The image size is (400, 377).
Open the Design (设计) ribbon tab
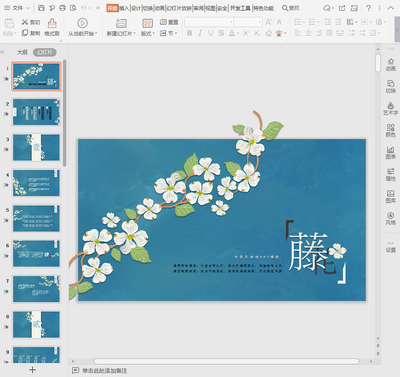pos(136,8)
